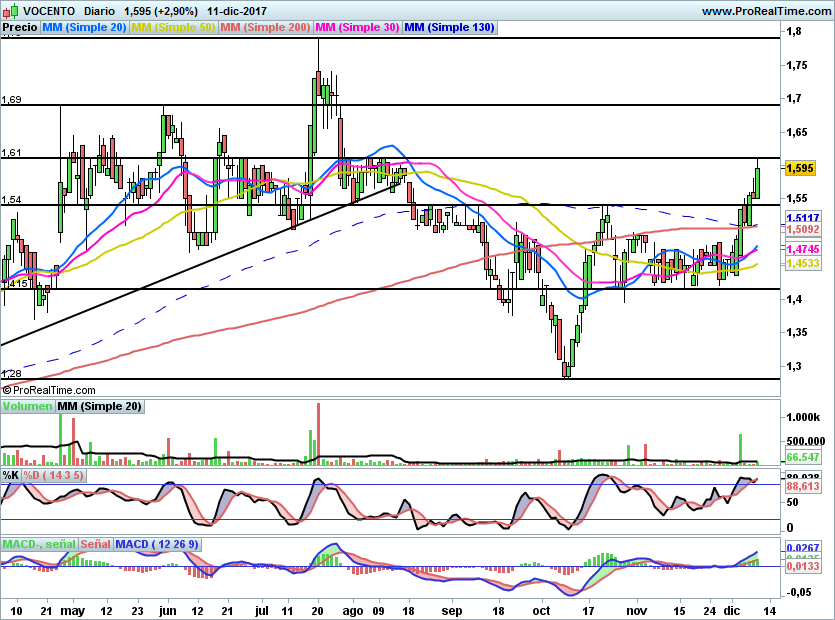Click the %D ( 14 3 5) label
The height and width of the screenshot is (620, 835).
coord(53,475)
